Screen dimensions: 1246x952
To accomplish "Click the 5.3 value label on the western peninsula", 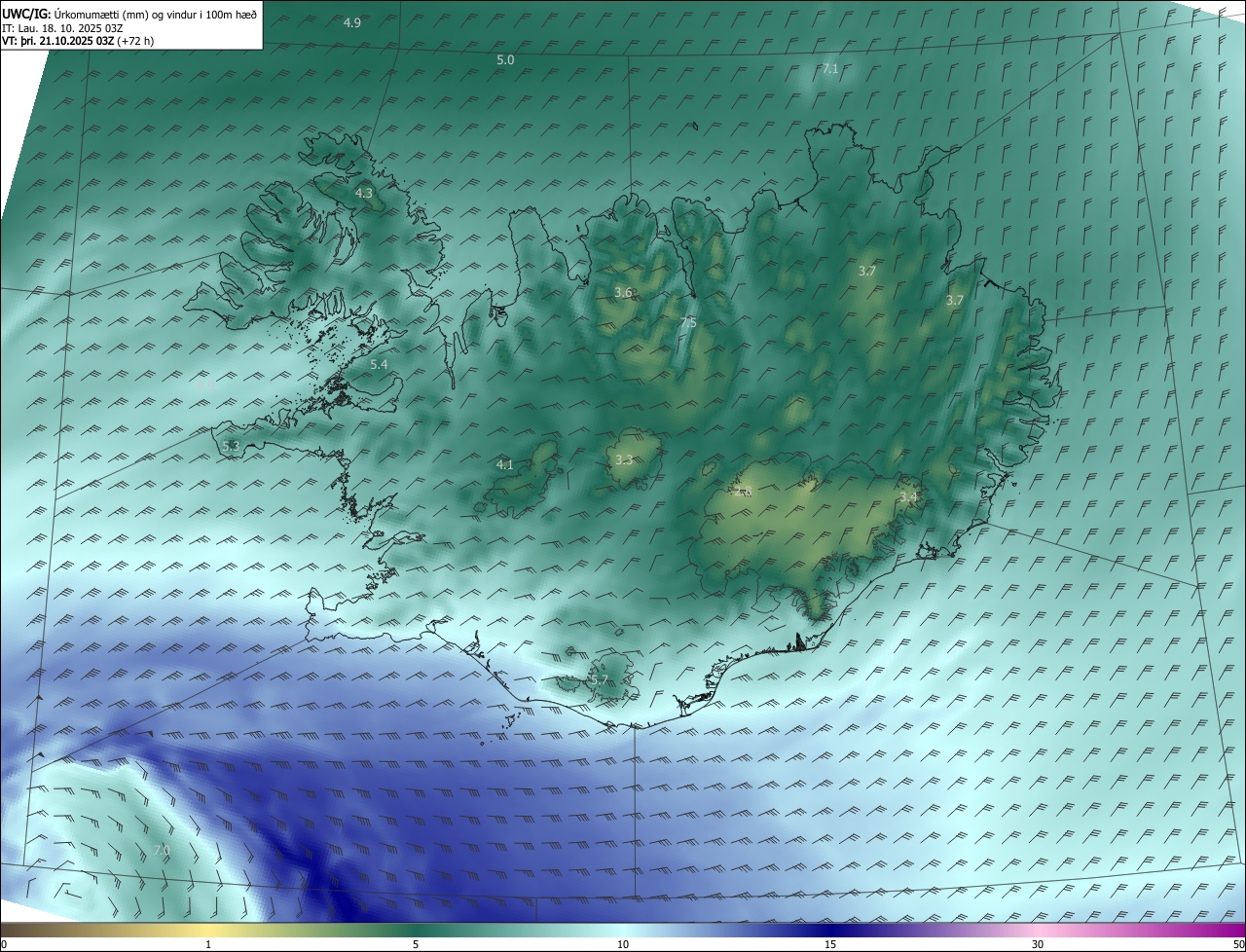I will tap(231, 447).
